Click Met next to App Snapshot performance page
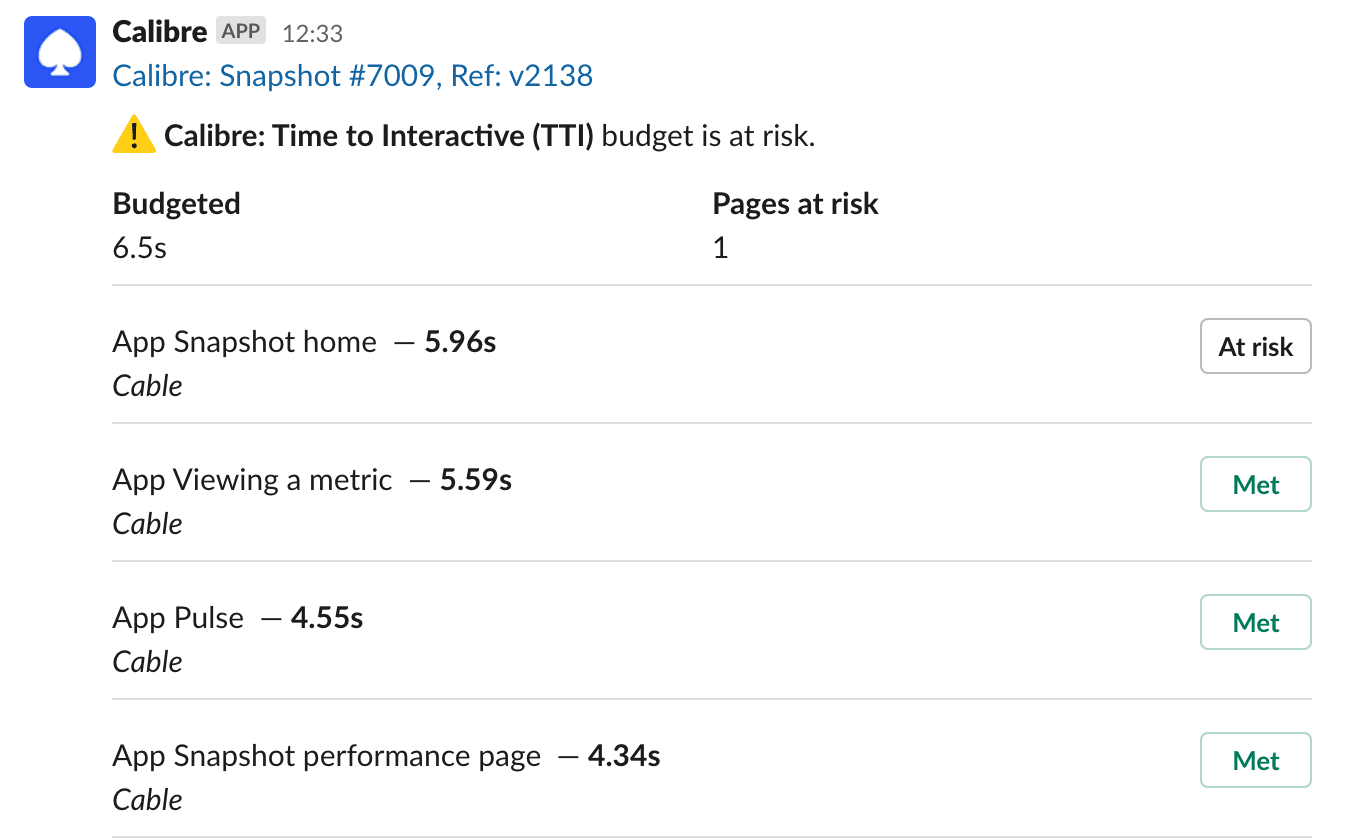Screen dimensions: 1351x838 click(1255, 760)
